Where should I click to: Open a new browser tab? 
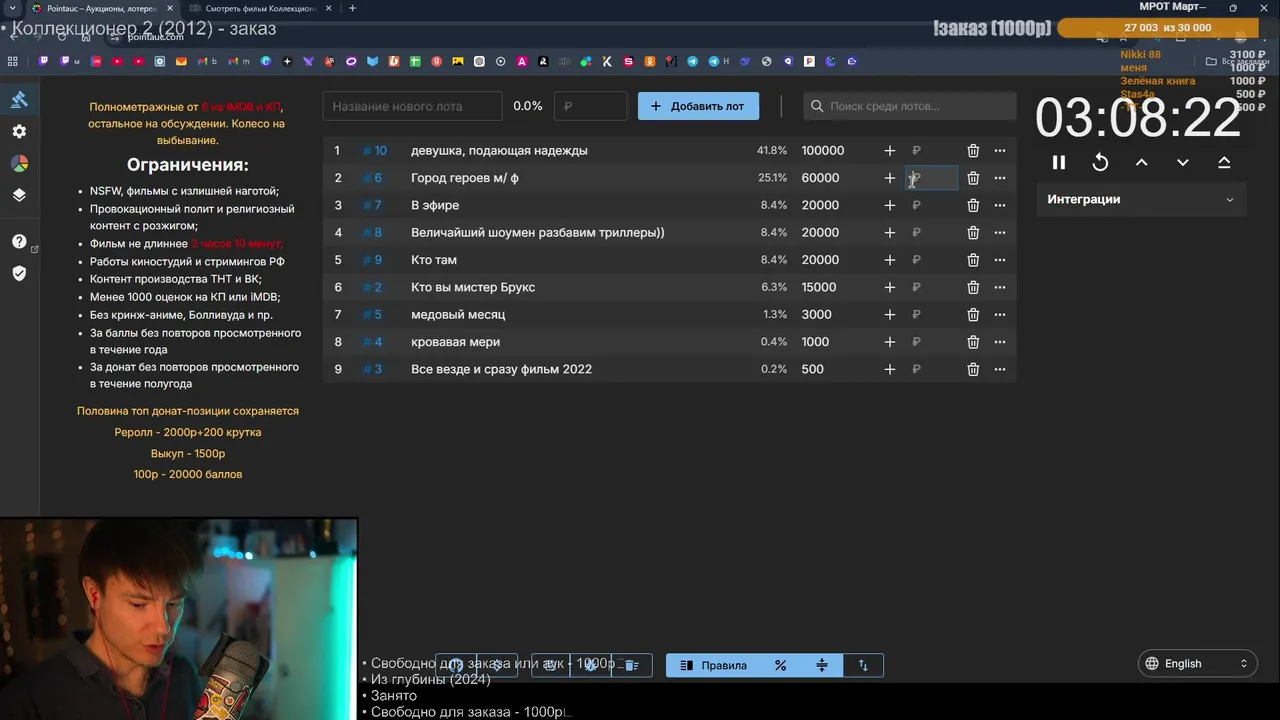352,8
